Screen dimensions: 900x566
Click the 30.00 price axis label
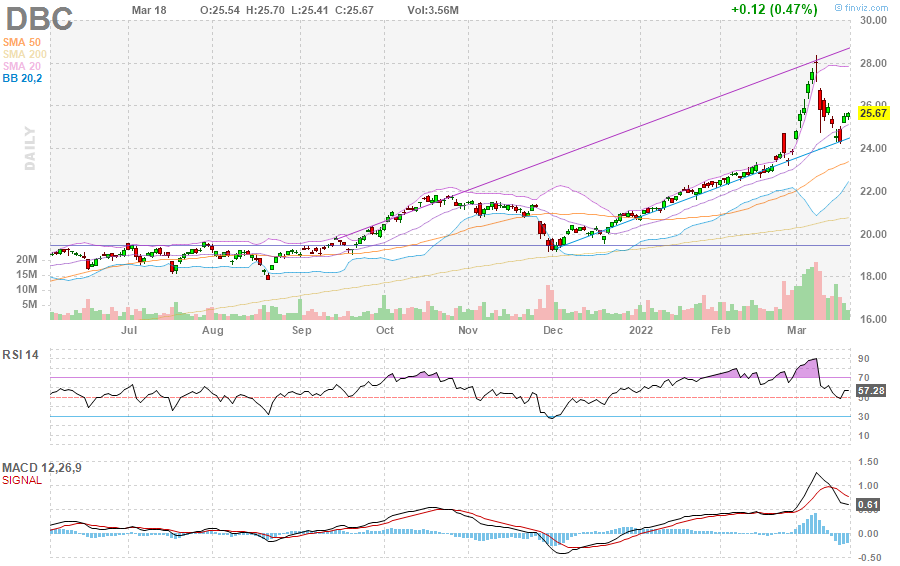[873, 21]
